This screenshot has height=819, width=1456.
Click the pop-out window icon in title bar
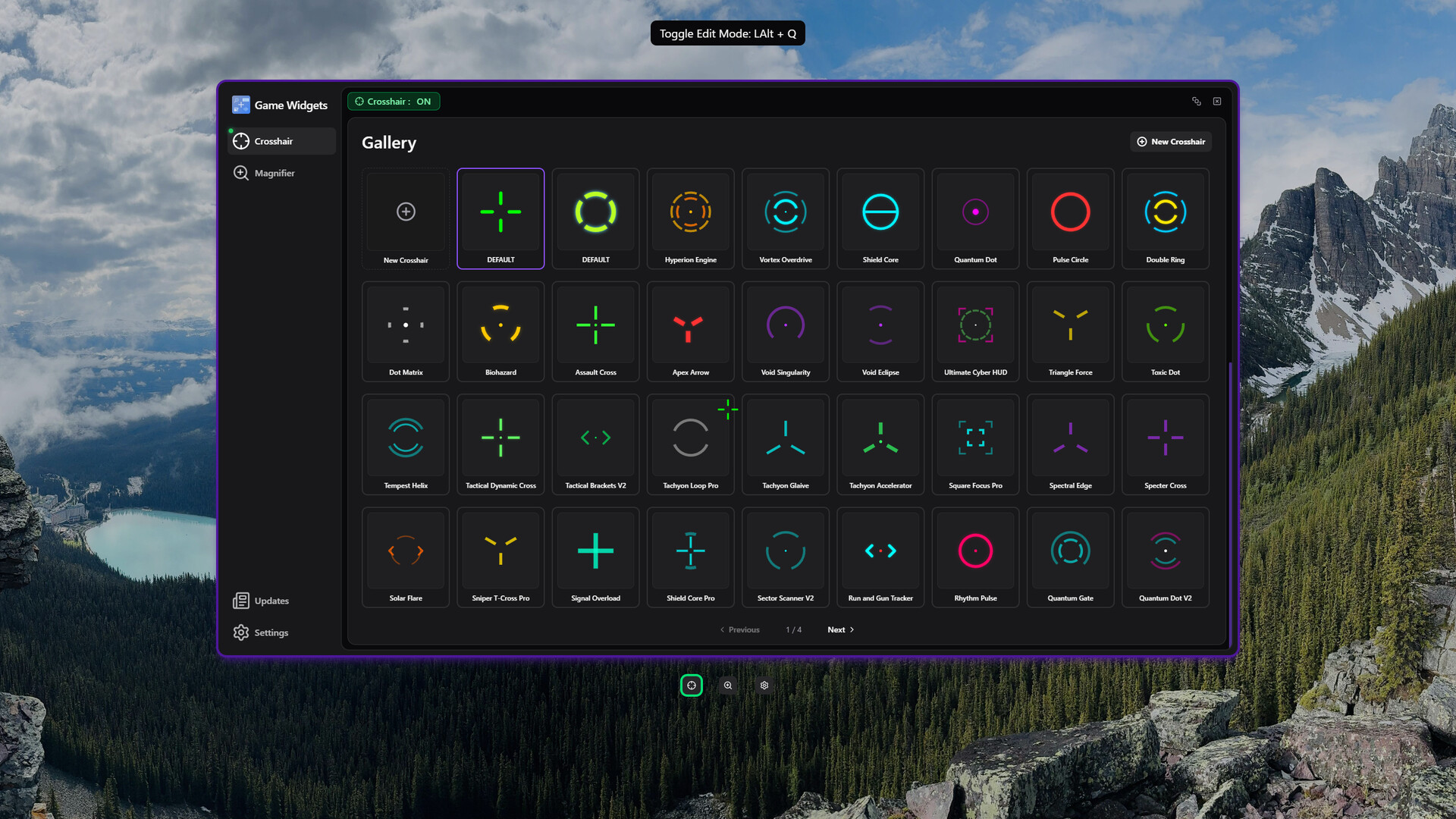(1197, 101)
